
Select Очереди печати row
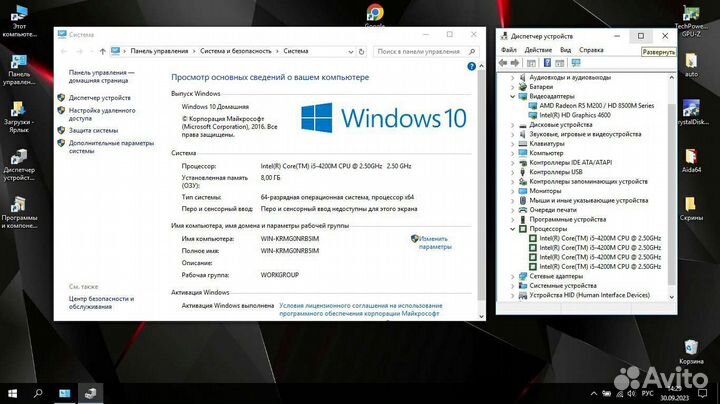point(553,210)
